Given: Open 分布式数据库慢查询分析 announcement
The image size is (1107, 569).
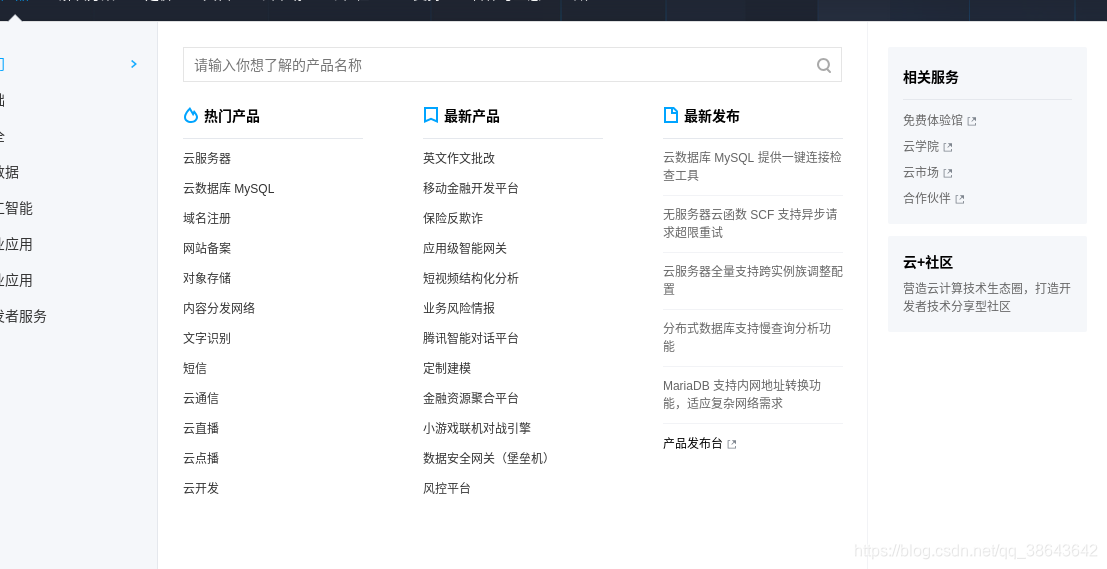Looking at the screenshot, I should (x=746, y=337).
